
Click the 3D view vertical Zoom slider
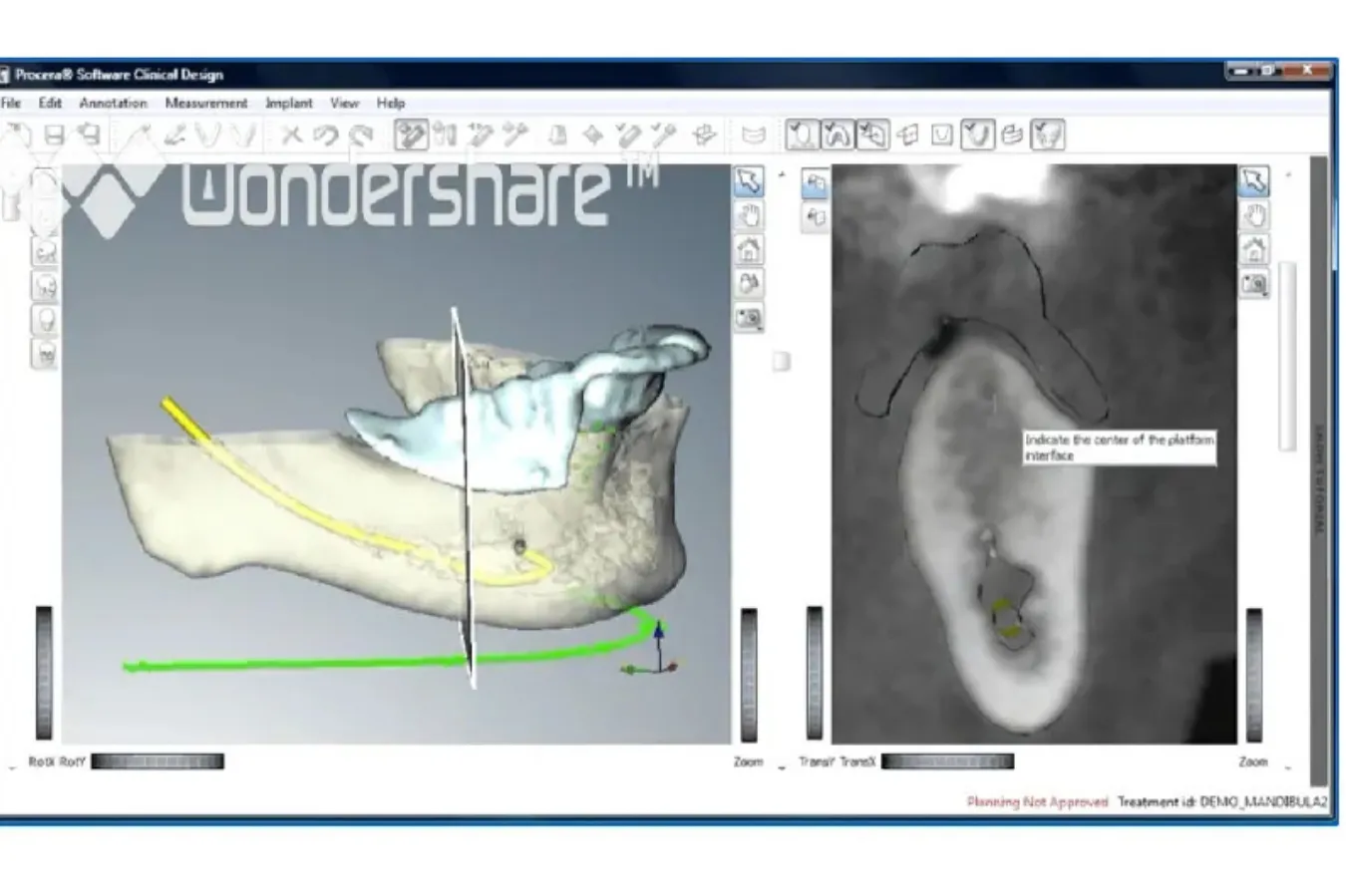pos(749,674)
